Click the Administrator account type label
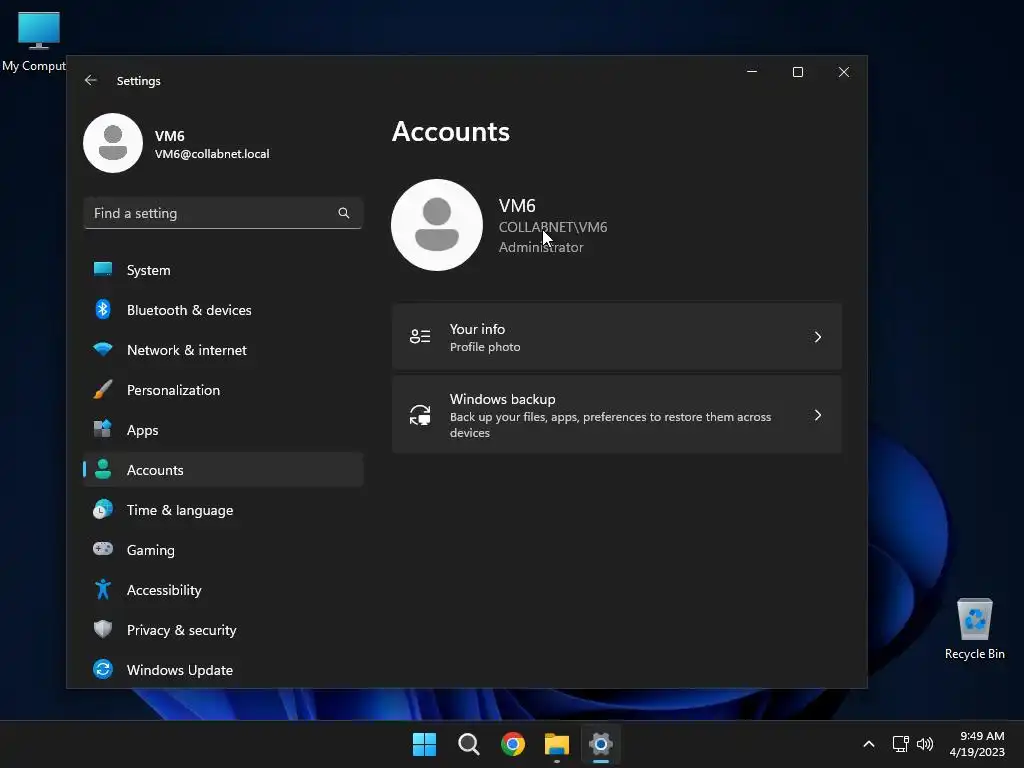Viewport: 1024px width, 768px height. click(x=541, y=247)
